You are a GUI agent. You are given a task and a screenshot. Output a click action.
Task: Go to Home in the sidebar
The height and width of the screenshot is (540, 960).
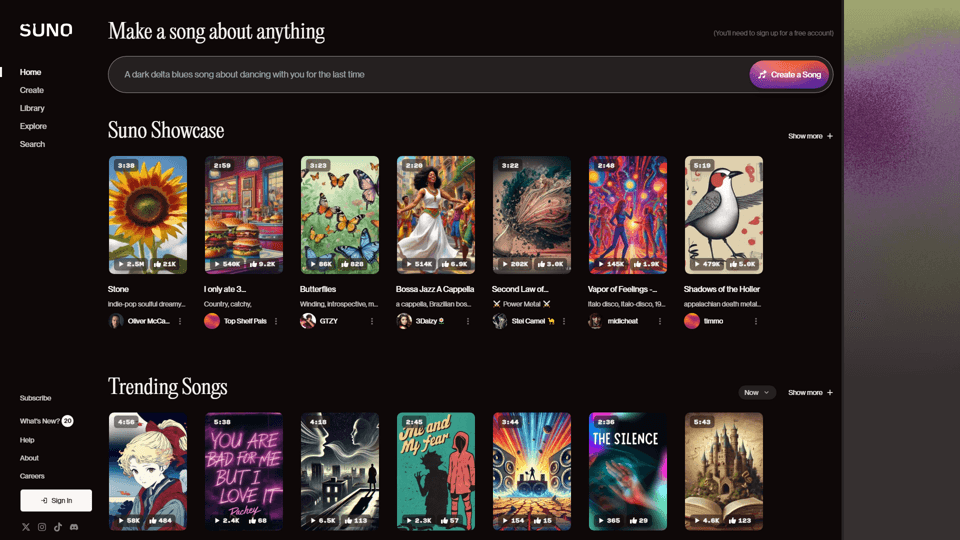click(x=31, y=72)
